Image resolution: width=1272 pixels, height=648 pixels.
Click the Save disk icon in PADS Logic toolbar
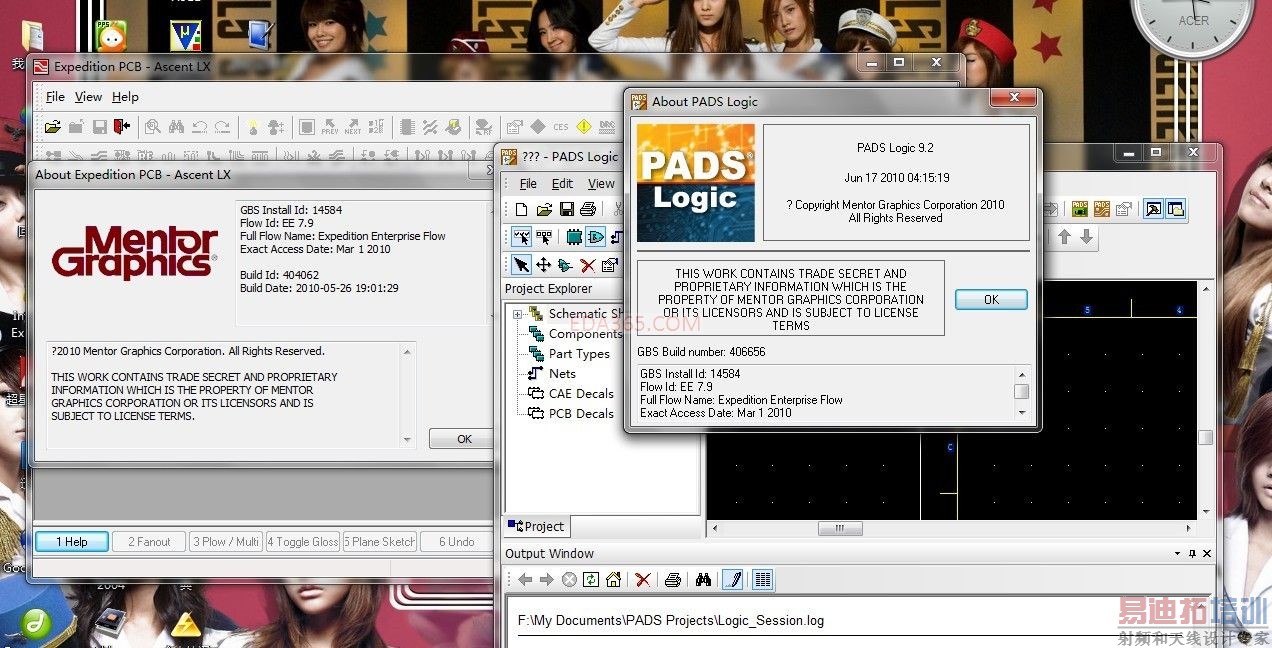click(566, 209)
